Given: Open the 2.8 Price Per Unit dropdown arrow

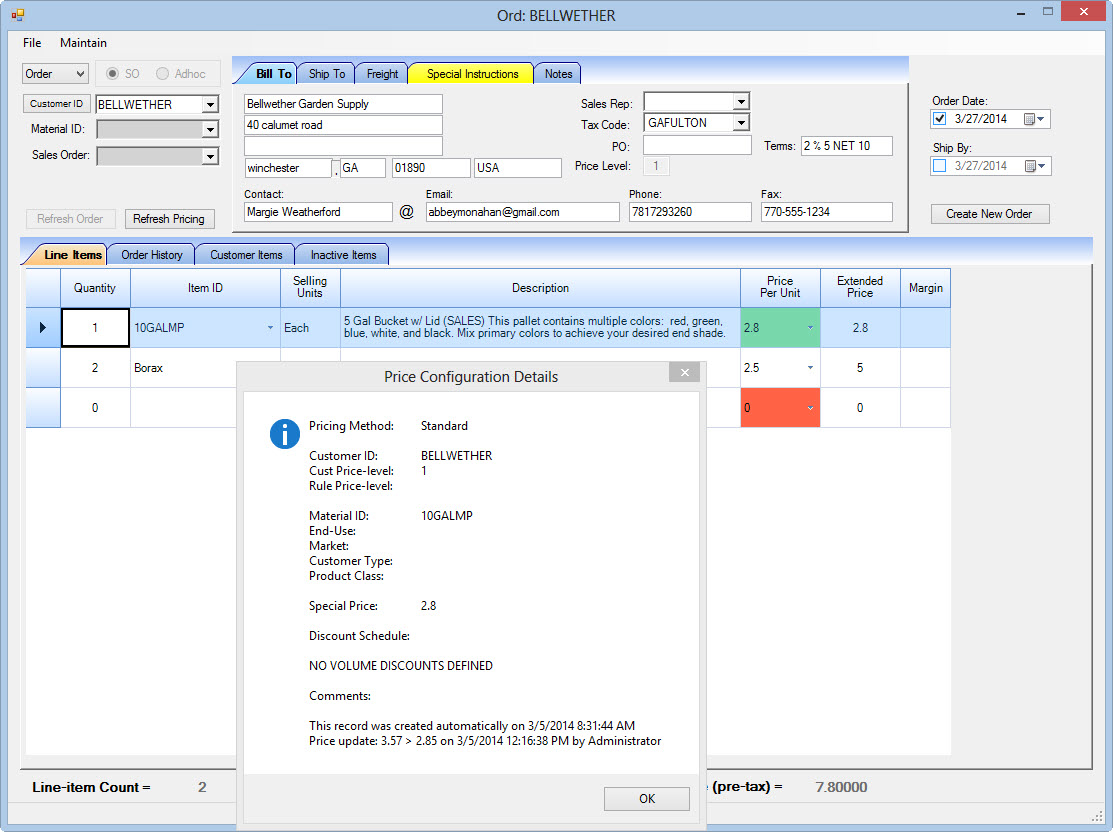Looking at the screenshot, I should click(810, 328).
